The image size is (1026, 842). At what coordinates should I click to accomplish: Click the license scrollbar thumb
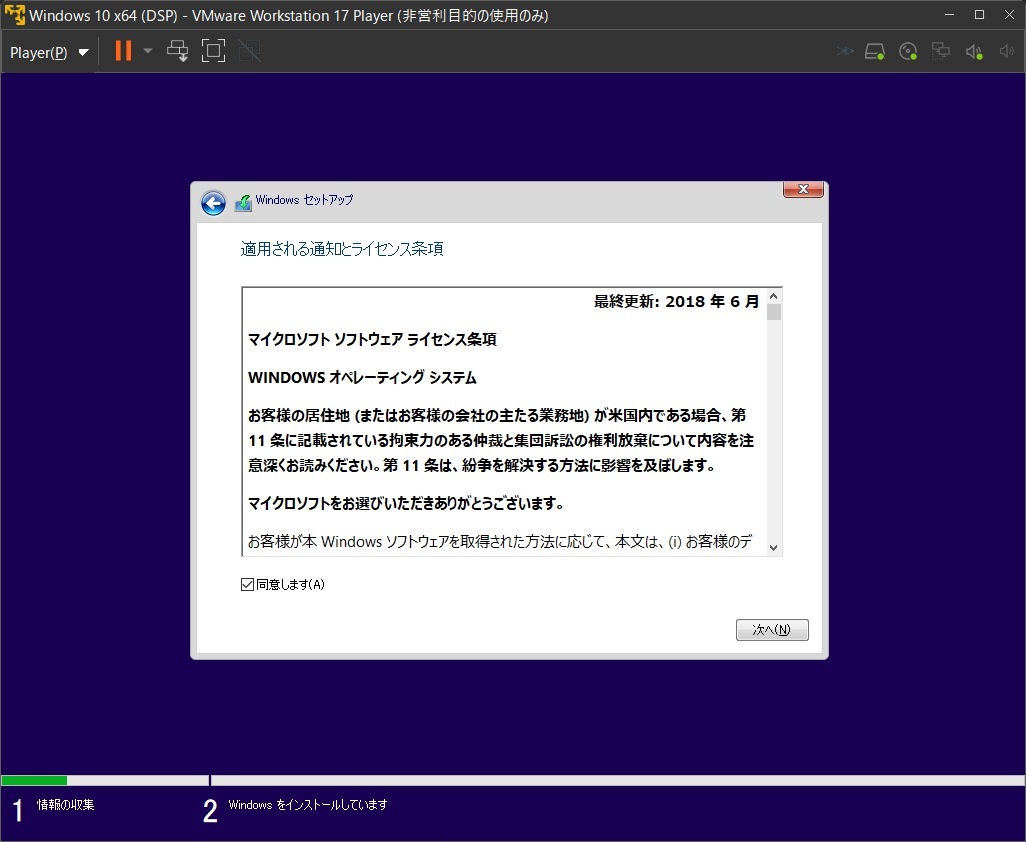click(x=773, y=311)
